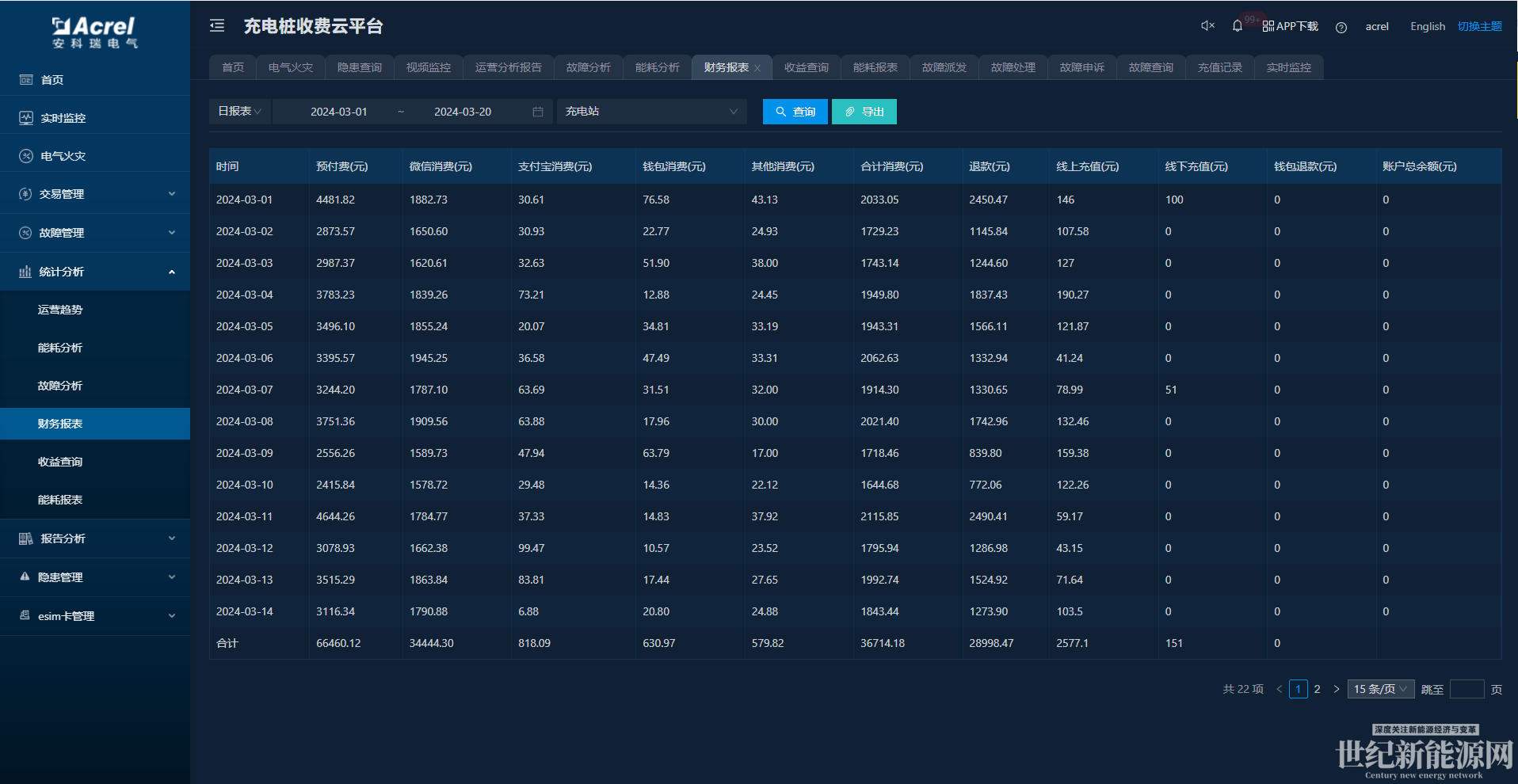Open 实时监控 in the sidebar
The height and width of the screenshot is (784, 1518).
tap(63, 118)
